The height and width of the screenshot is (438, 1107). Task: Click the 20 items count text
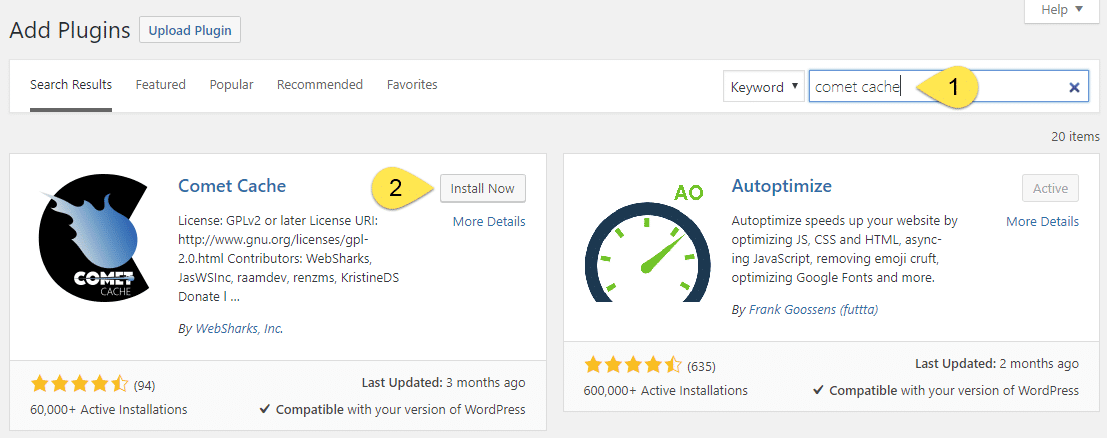[x=1076, y=136]
